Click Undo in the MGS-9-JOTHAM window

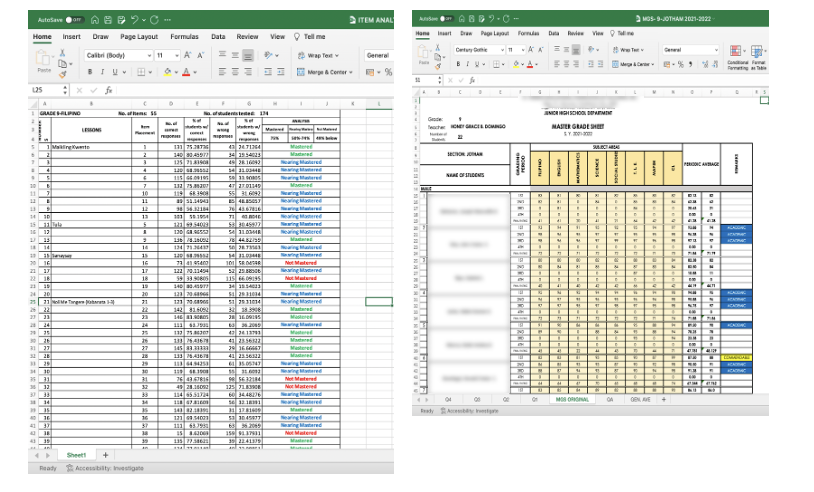click(x=491, y=19)
